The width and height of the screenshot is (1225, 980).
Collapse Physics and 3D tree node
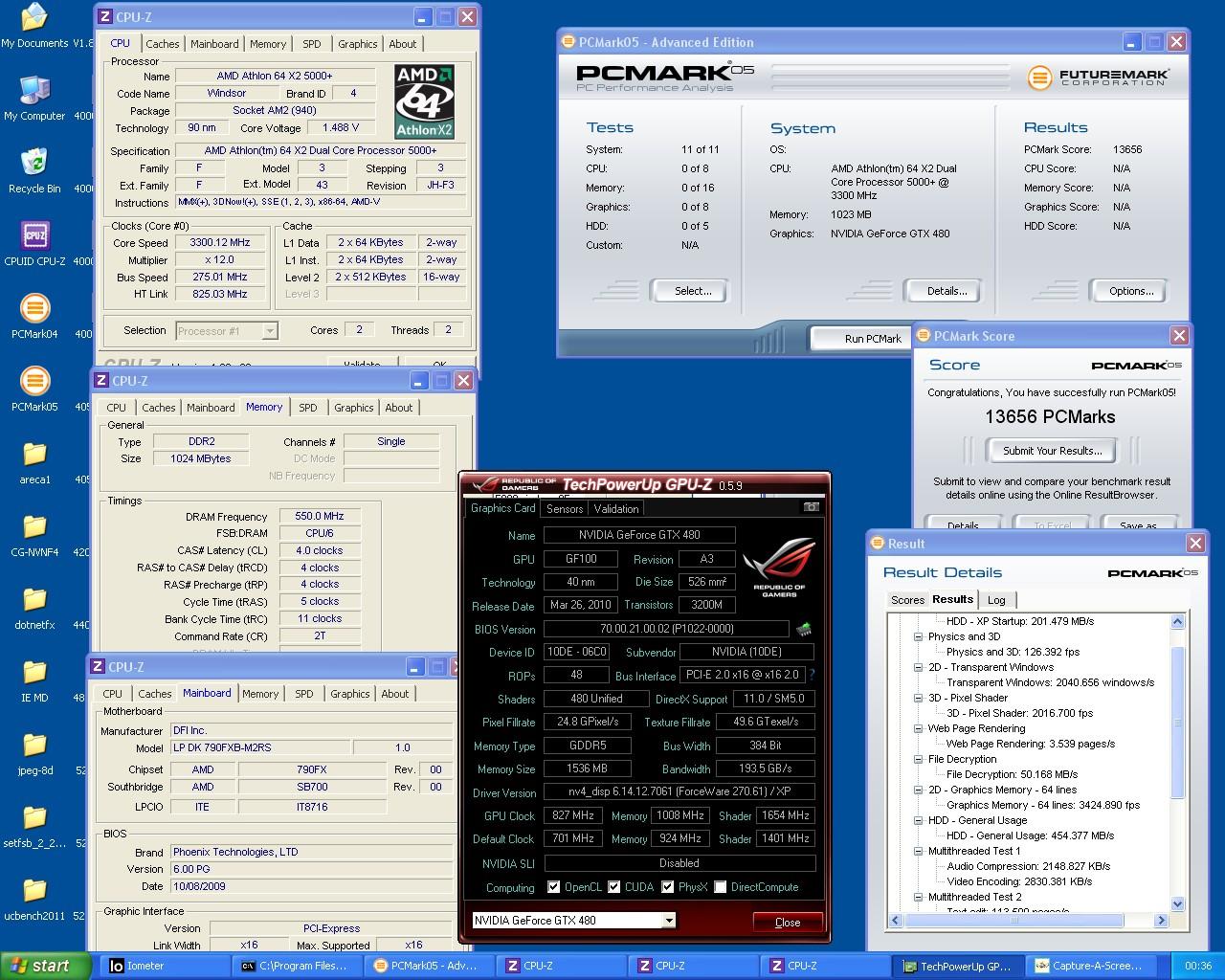click(918, 636)
